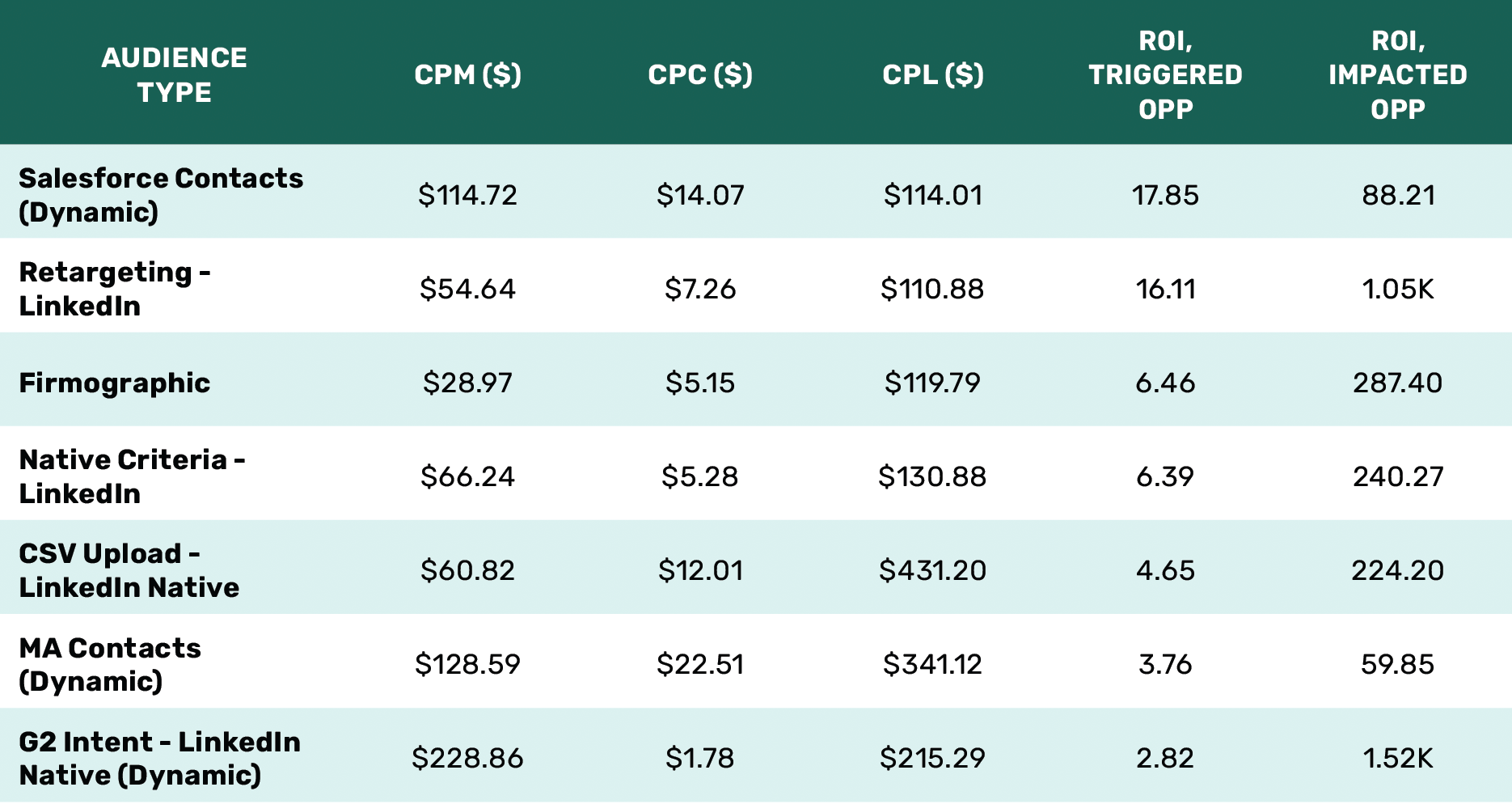Viewport: 1512px width, 804px height.
Task: Select the Salesforce Contacts (Dynamic) row label
Action: 161,195
